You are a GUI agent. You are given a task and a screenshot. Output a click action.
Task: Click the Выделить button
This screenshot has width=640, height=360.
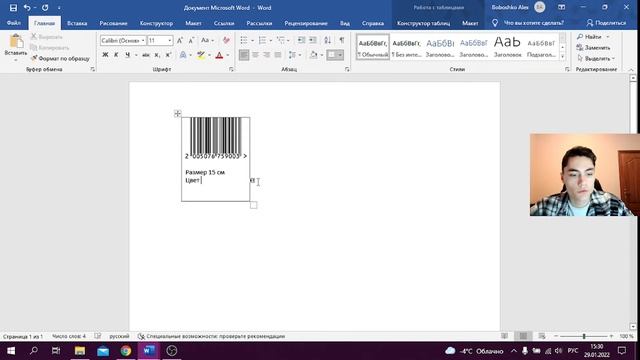point(596,58)
